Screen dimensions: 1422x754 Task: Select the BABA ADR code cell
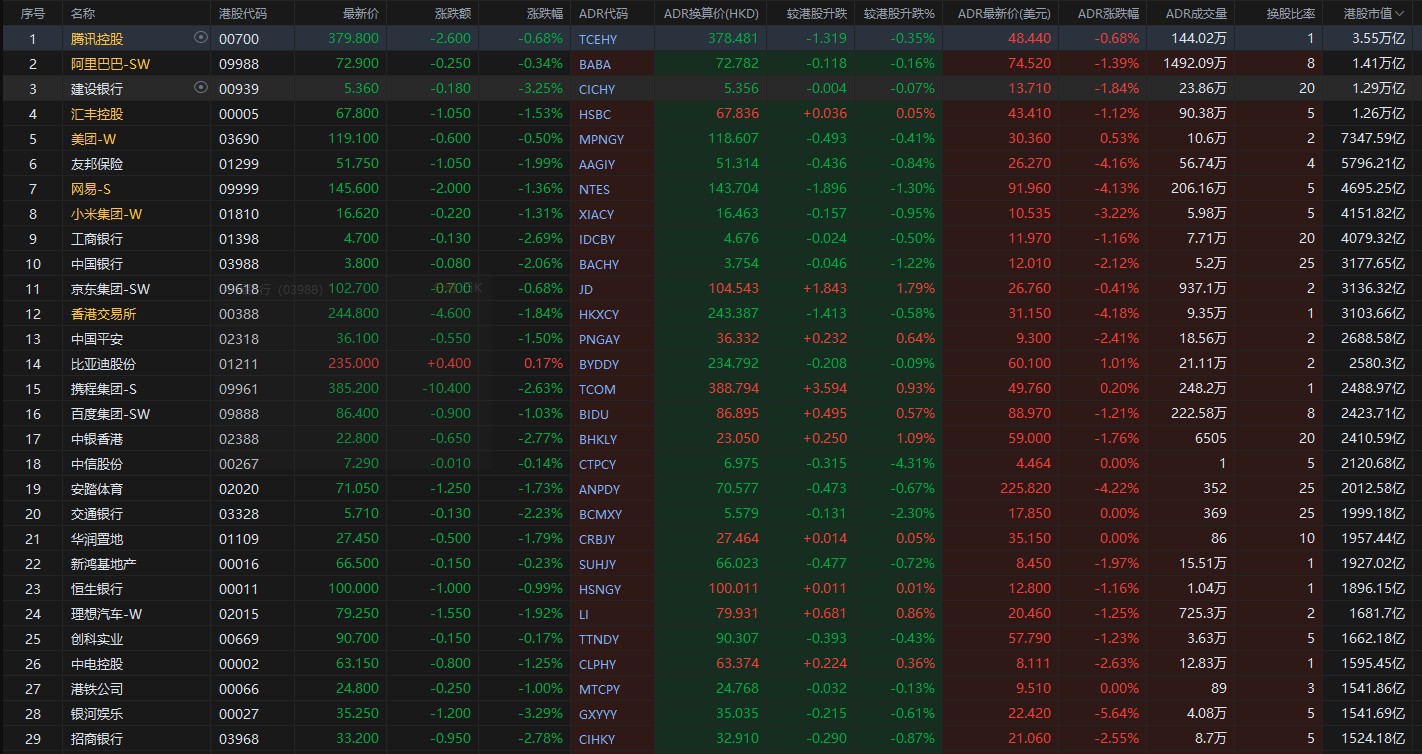tap(595, 64)
